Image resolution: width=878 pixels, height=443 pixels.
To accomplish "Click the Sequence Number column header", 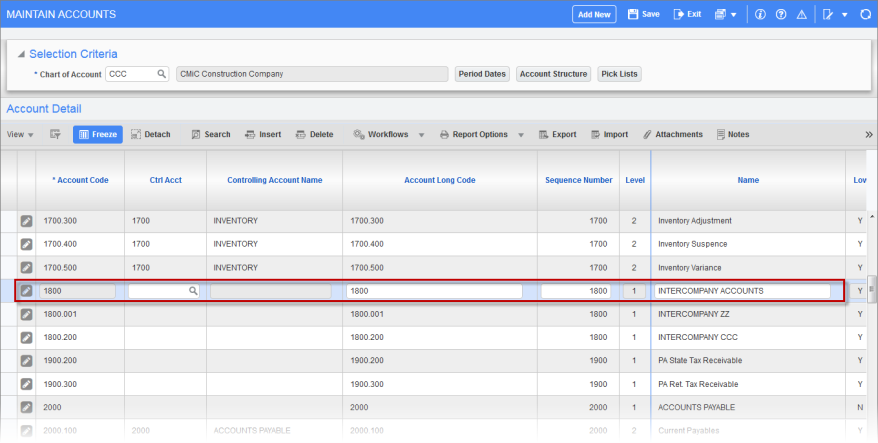I will (x=578, y=180).
